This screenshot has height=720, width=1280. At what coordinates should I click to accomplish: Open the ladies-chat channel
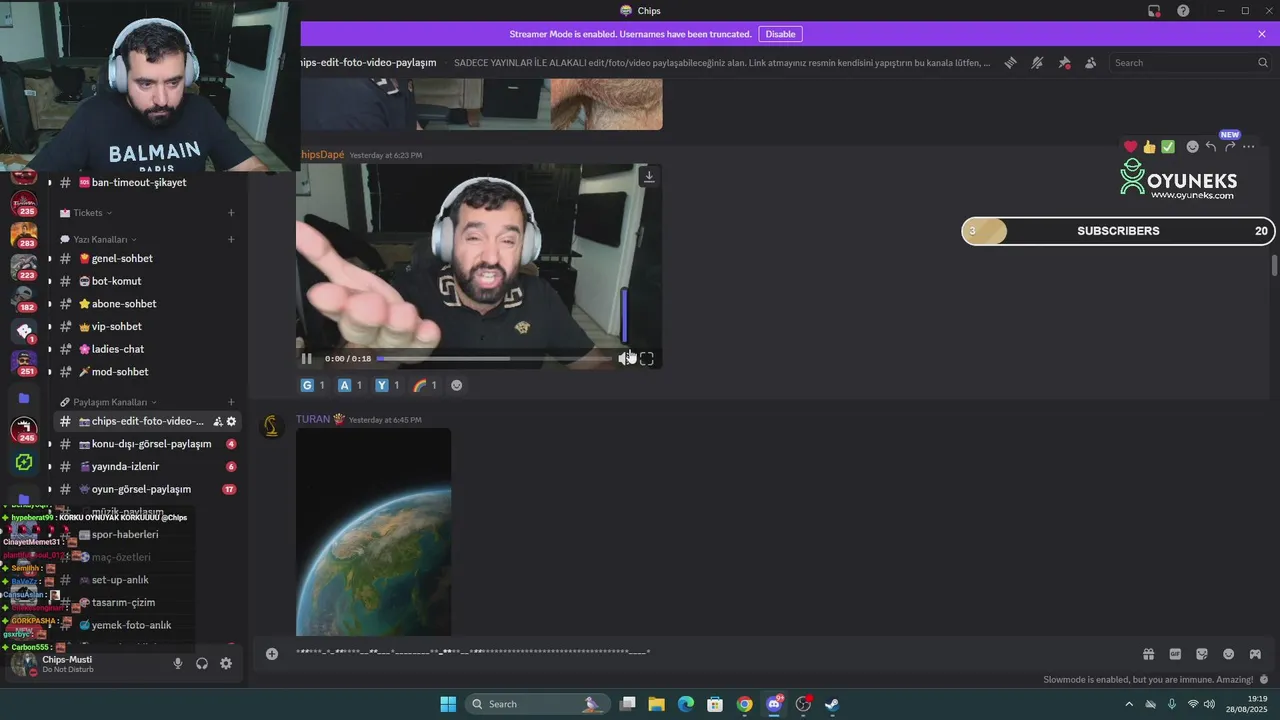tap(147, 349)
